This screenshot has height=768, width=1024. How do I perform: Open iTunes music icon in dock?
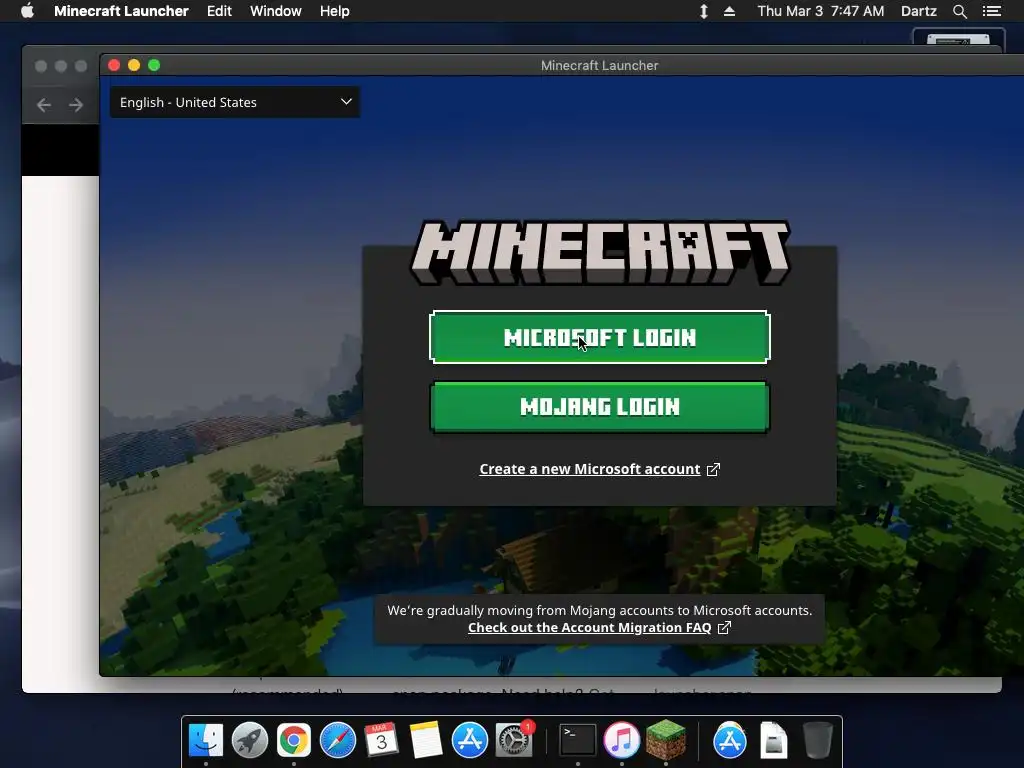[x=622, y=740]
